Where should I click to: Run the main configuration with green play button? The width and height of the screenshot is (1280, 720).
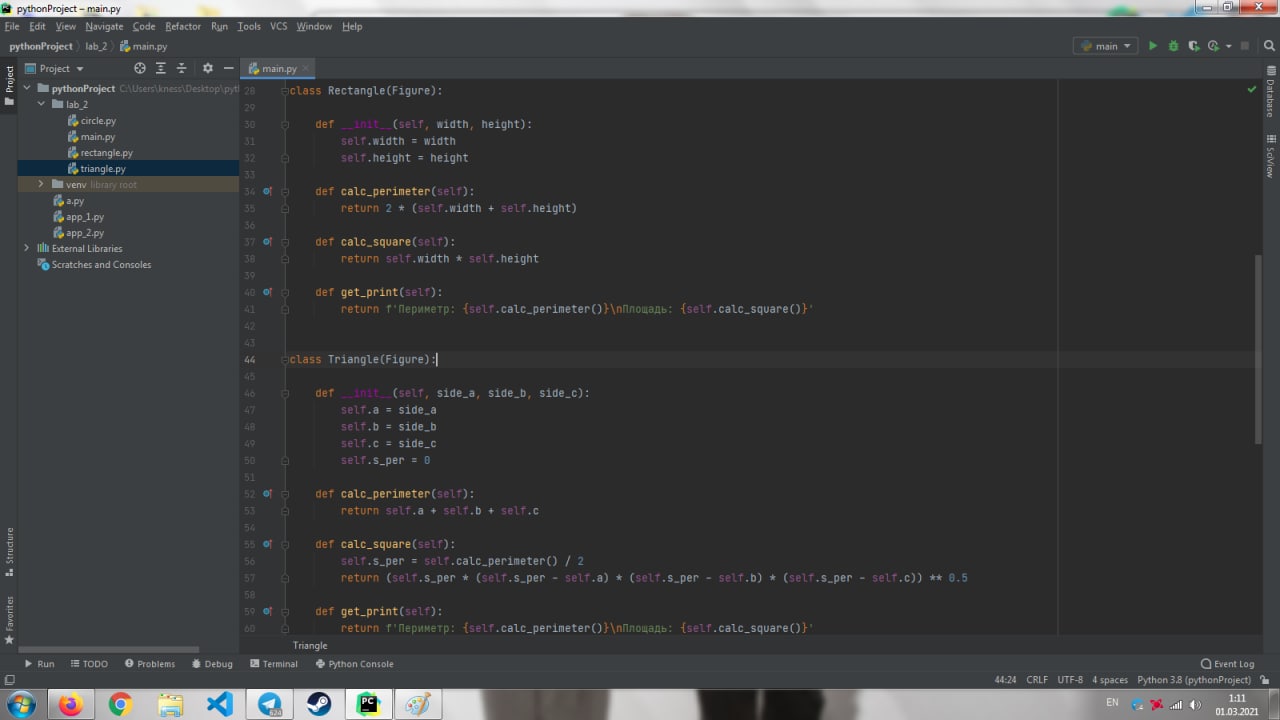(x=1153, y=46)
